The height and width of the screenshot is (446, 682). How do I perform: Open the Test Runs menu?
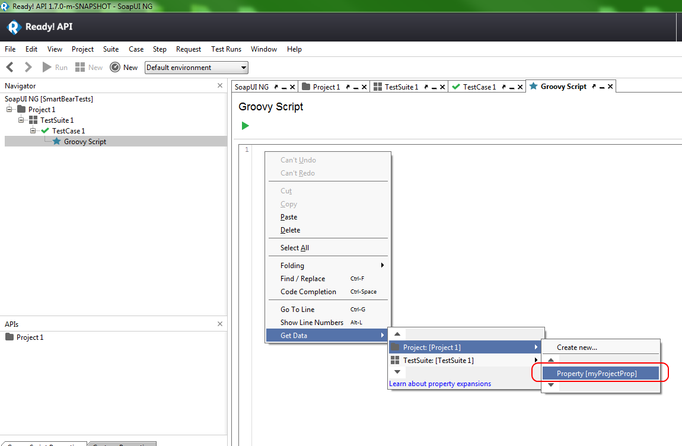pos(226,49)
